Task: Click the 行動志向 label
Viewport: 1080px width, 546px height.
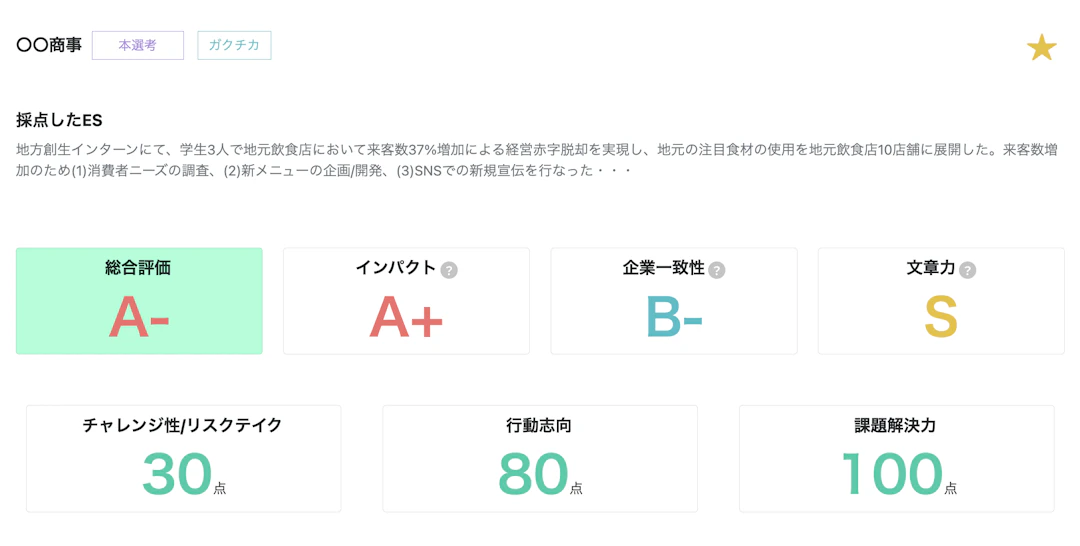Action: 539,425
